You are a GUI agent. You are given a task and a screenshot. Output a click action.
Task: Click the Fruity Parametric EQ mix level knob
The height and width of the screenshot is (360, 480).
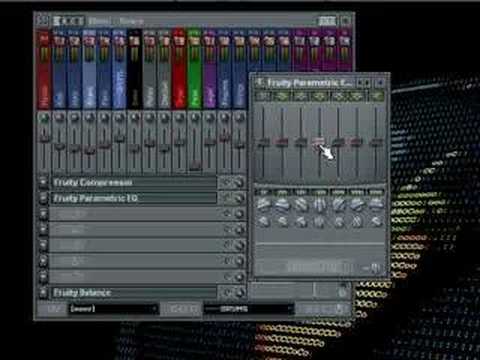tap(239, 198)
